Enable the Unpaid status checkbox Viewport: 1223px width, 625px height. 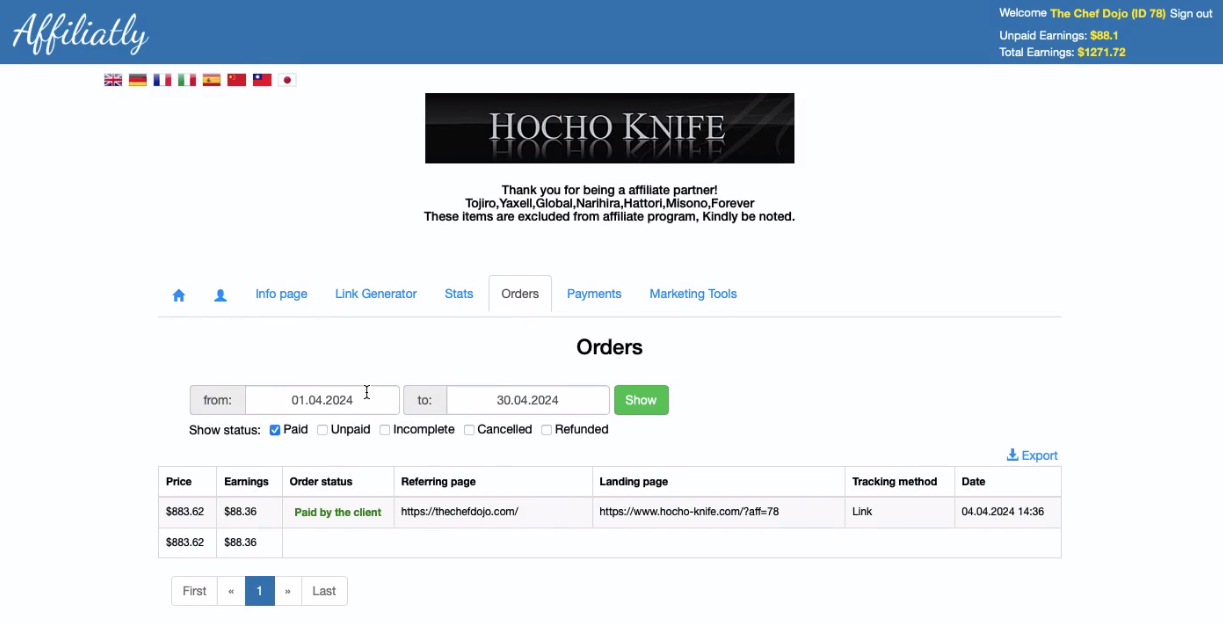point(323,430)
